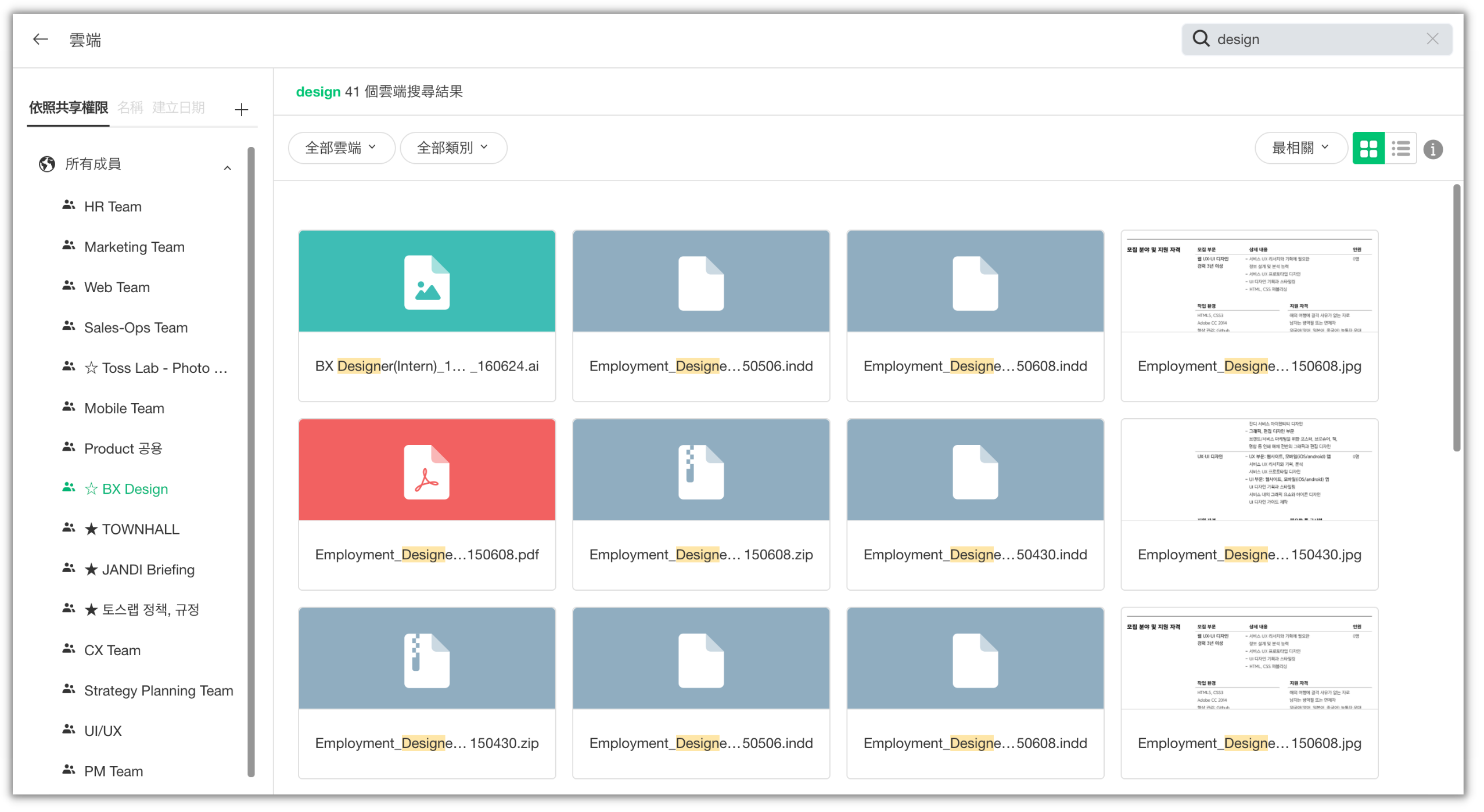Select the 名稱 sorting tab
This screenshot has width=1484, height=812.
[x=130, y=107]
